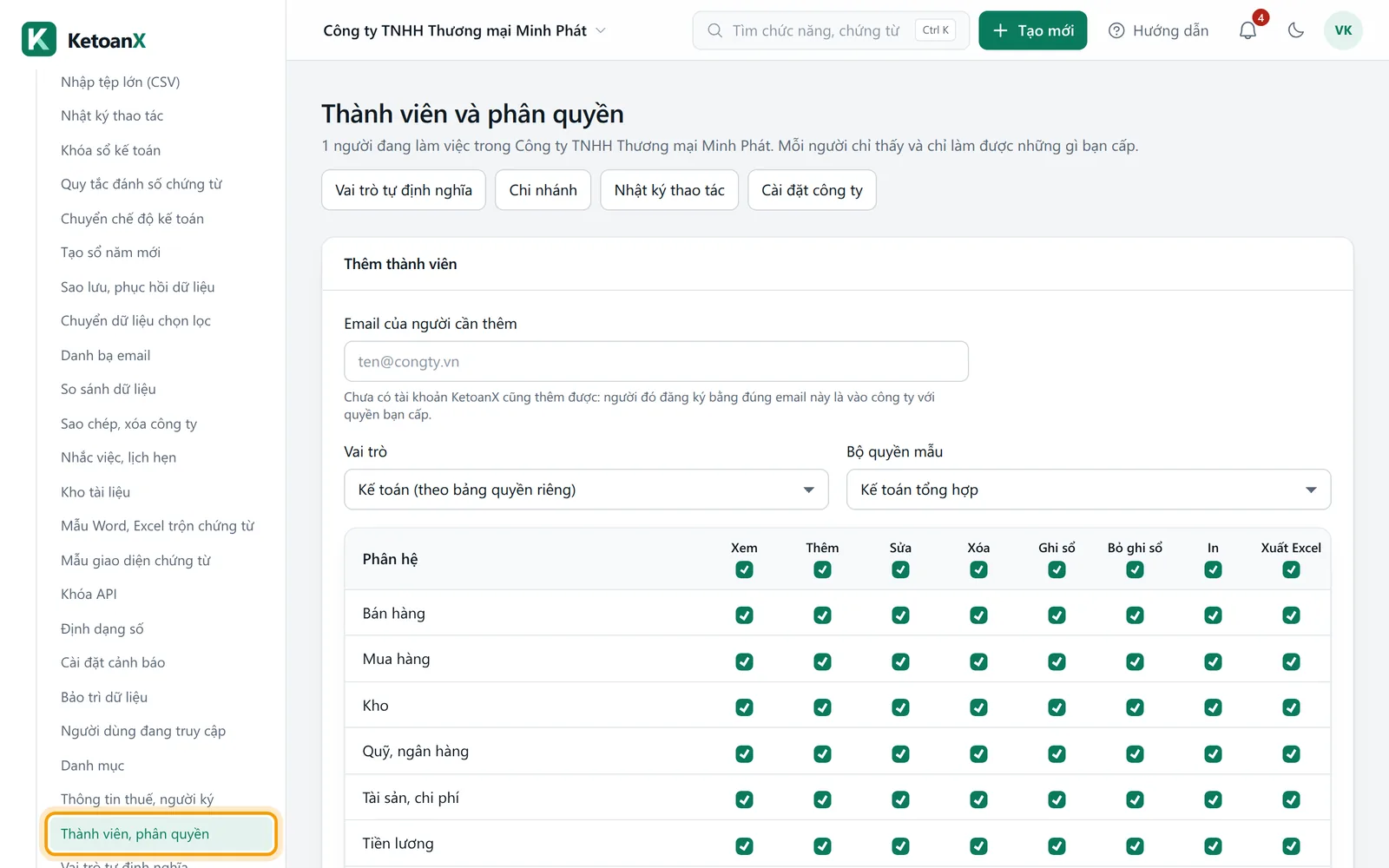Uncheck Xem for Bán hàng

744,615
